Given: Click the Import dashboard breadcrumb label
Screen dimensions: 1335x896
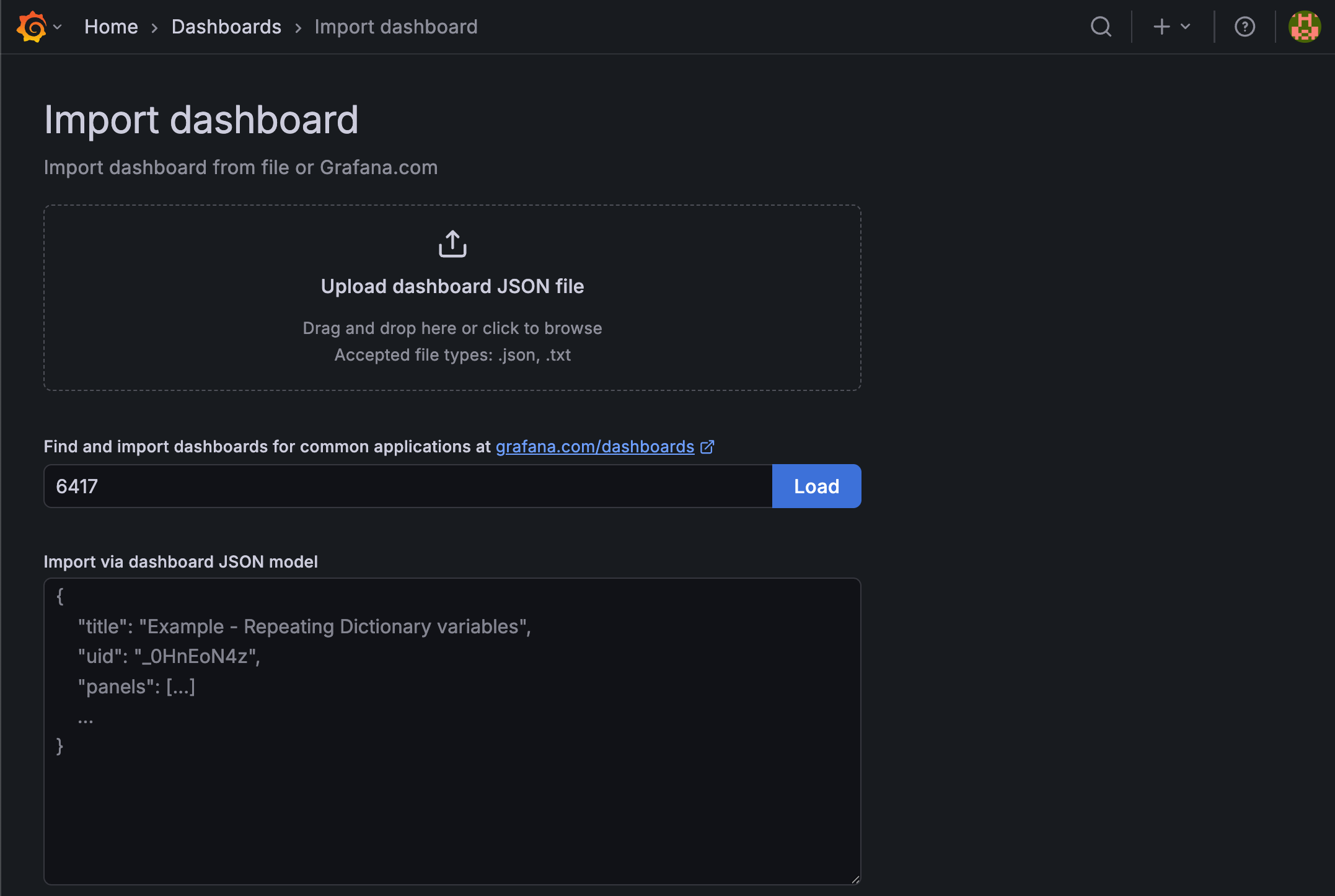Looking at the screenshot, I should [x=396, y=27].
